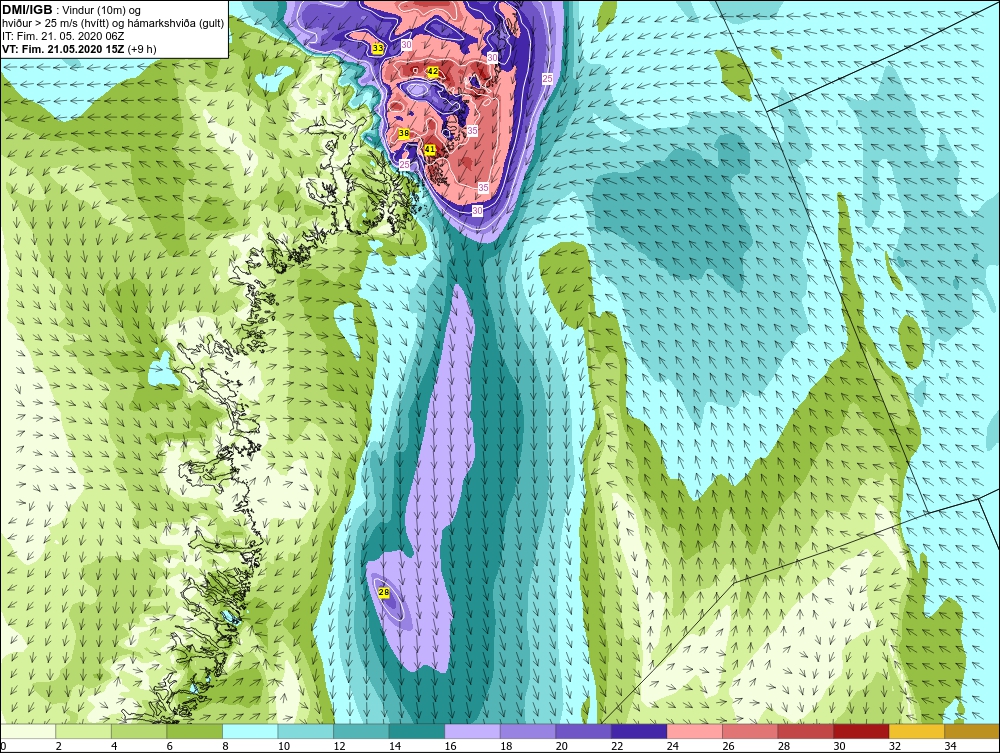Viewport: 1000px width, 753px height.
Task: Select the 30–32 m/s dark red legend swatch
Action: [x=860, y=731]
